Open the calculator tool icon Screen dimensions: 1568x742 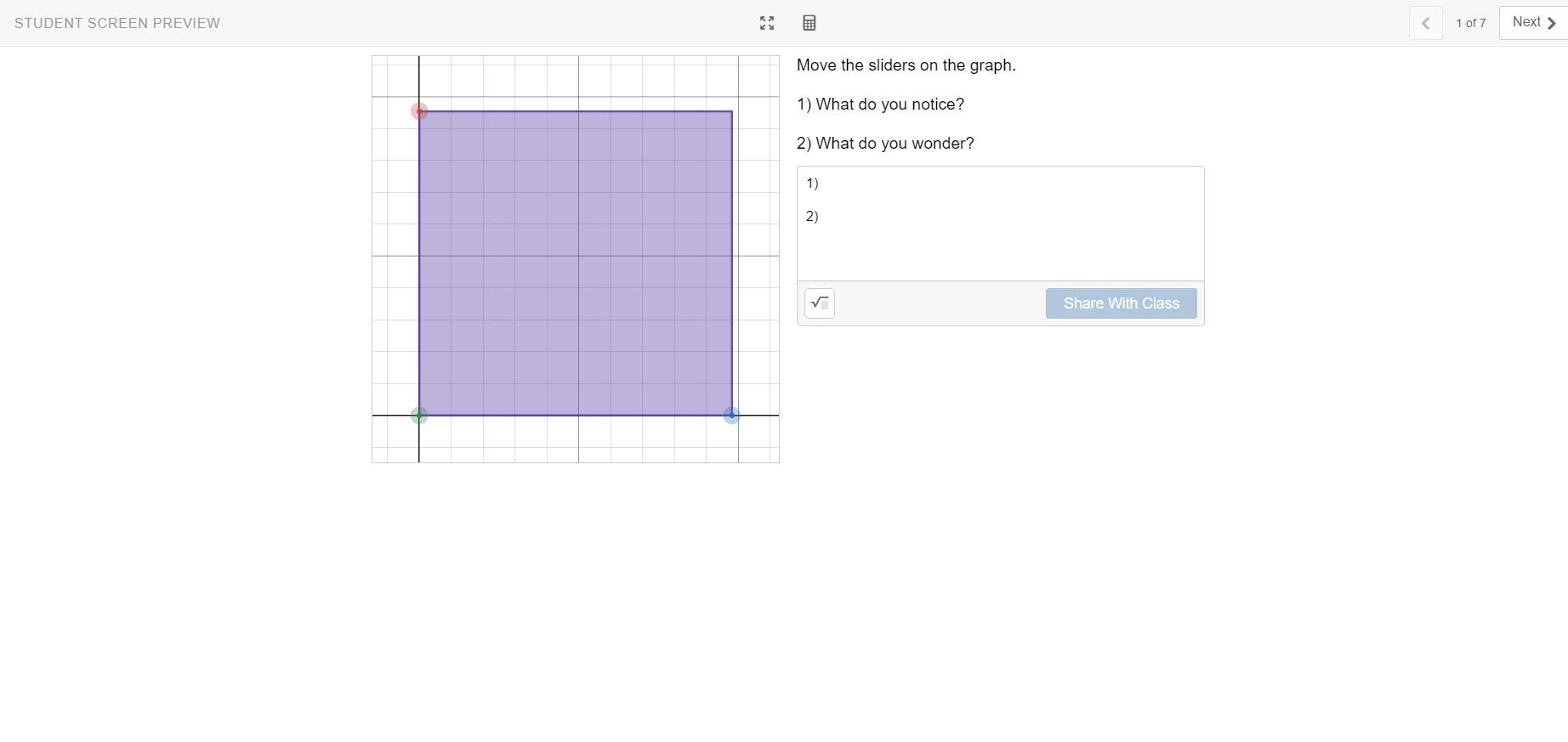[810, 23]
